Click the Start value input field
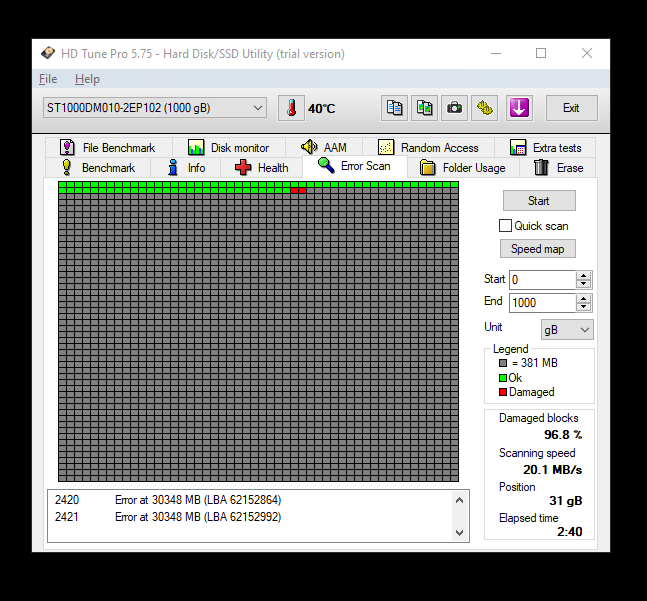 pyautogui.click(x=542, y=280)
